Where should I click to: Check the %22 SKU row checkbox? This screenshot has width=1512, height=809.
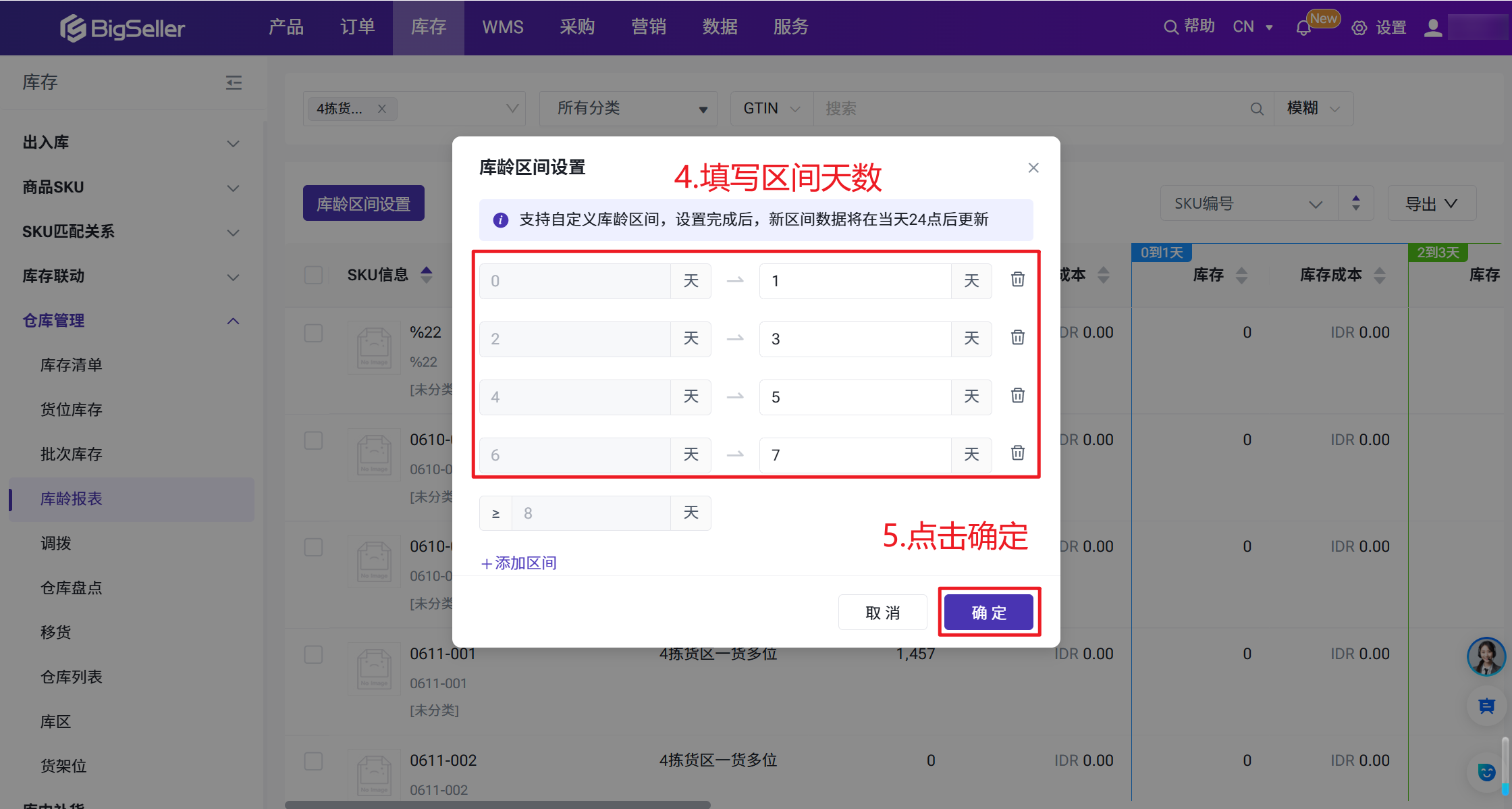coord(313,333)
